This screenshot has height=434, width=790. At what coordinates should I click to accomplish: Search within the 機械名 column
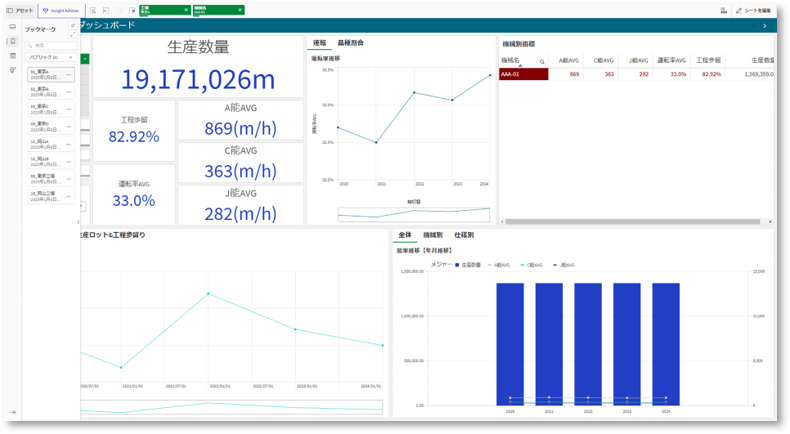(x=542, y=61)
